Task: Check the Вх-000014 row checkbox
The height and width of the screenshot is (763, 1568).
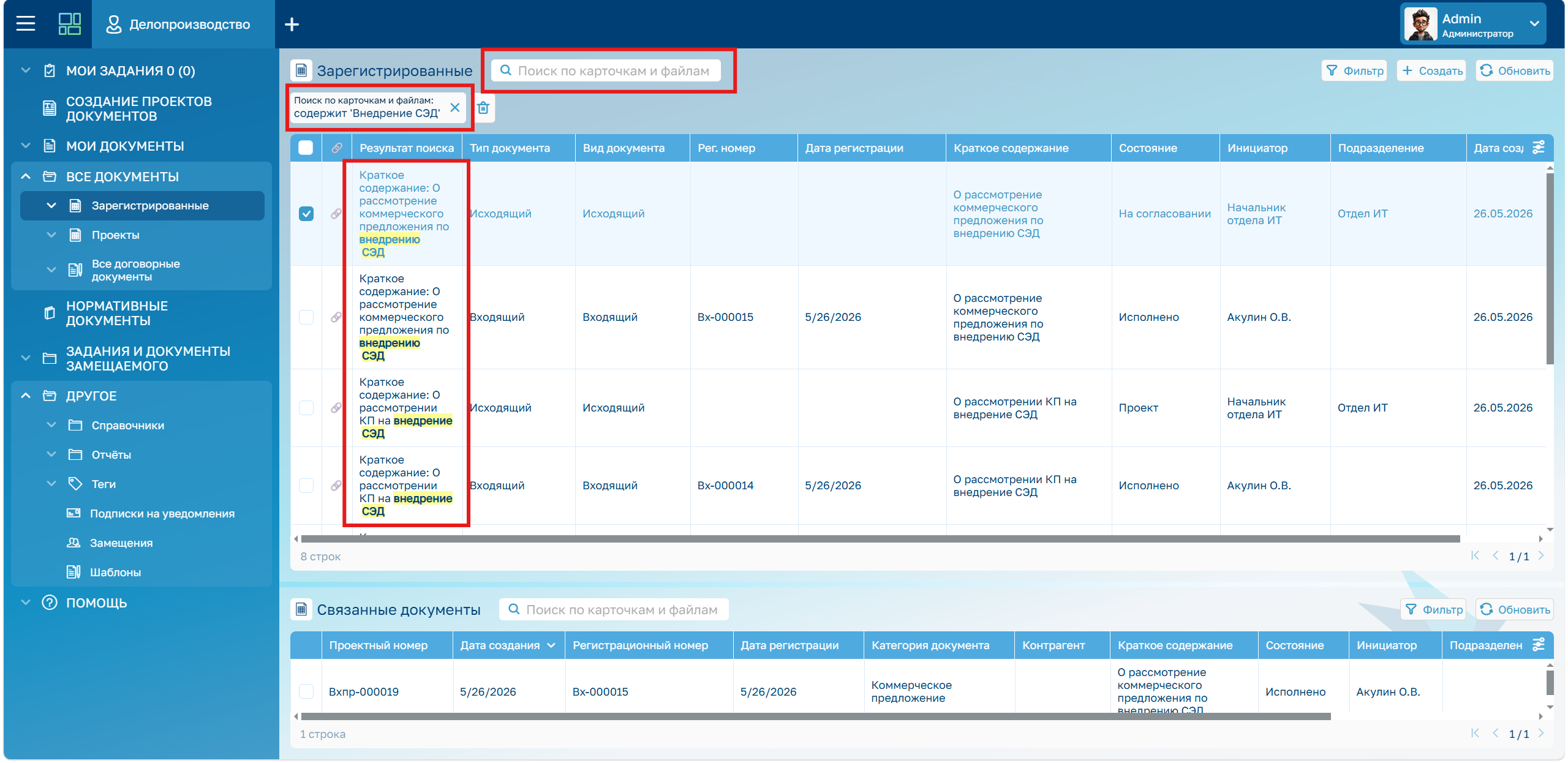Action: click(306, 486)
